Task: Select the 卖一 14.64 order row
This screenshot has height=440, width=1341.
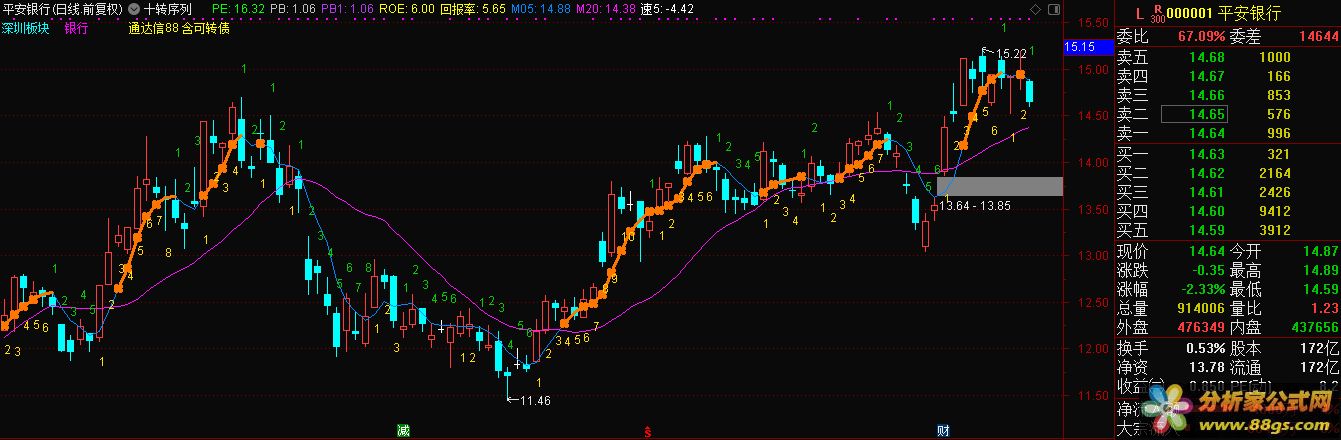Action: click(x=1227, y=133)
